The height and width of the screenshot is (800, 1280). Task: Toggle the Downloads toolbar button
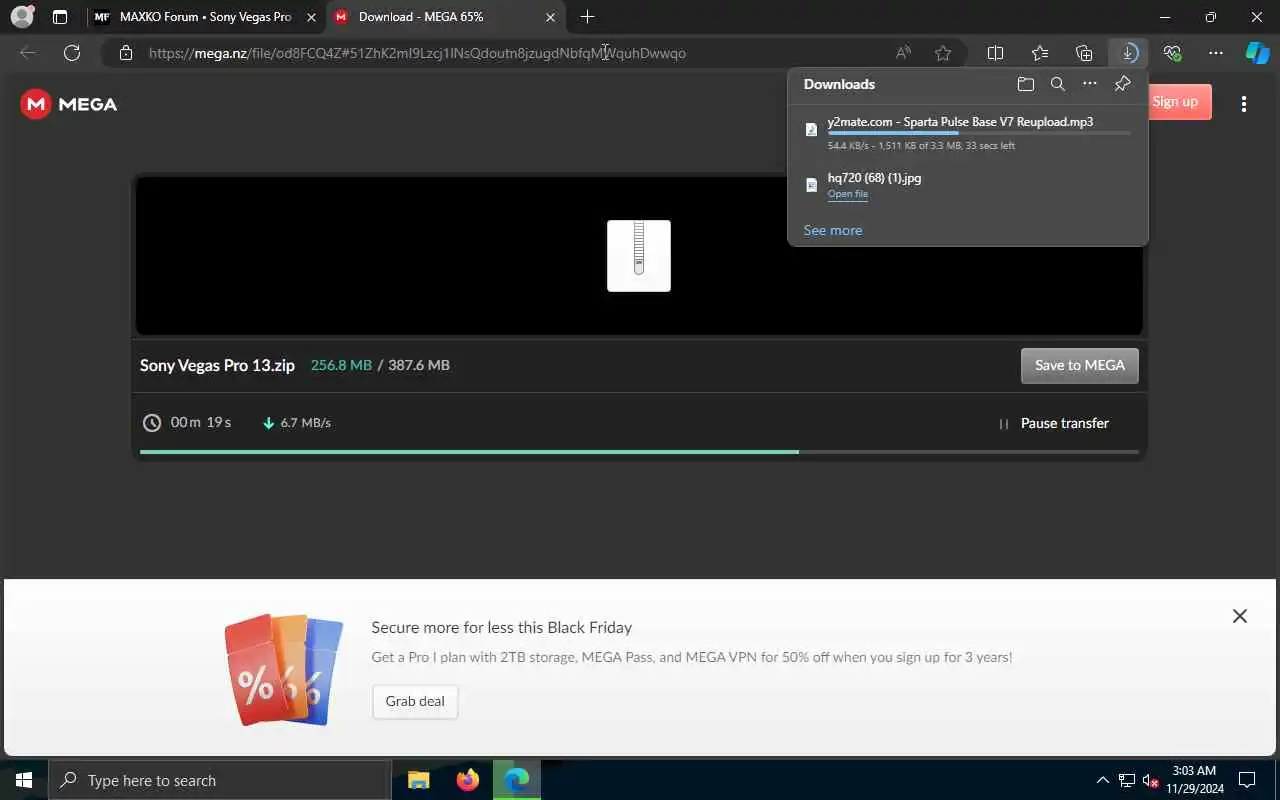pyautogui.click(x=1128, y=53)
